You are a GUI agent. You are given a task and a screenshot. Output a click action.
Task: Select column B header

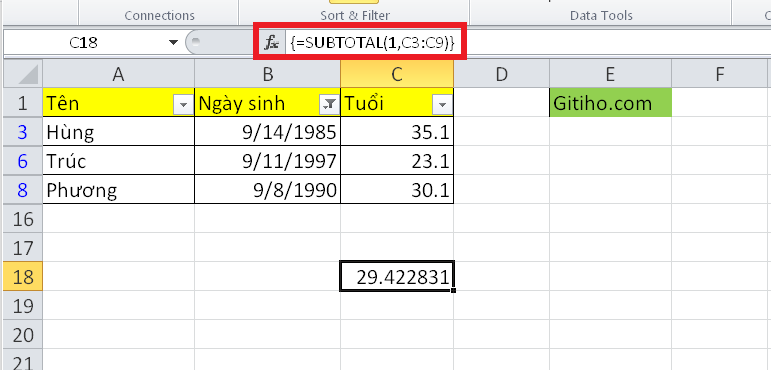(x=267, y=74)
